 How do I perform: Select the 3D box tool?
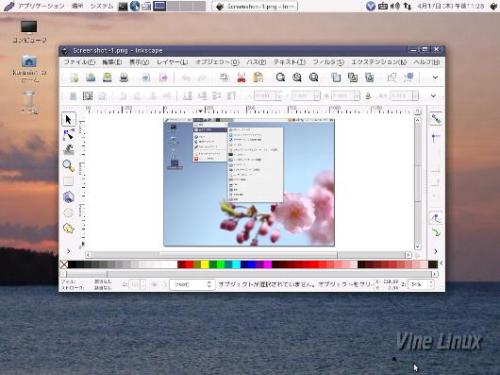68,197
